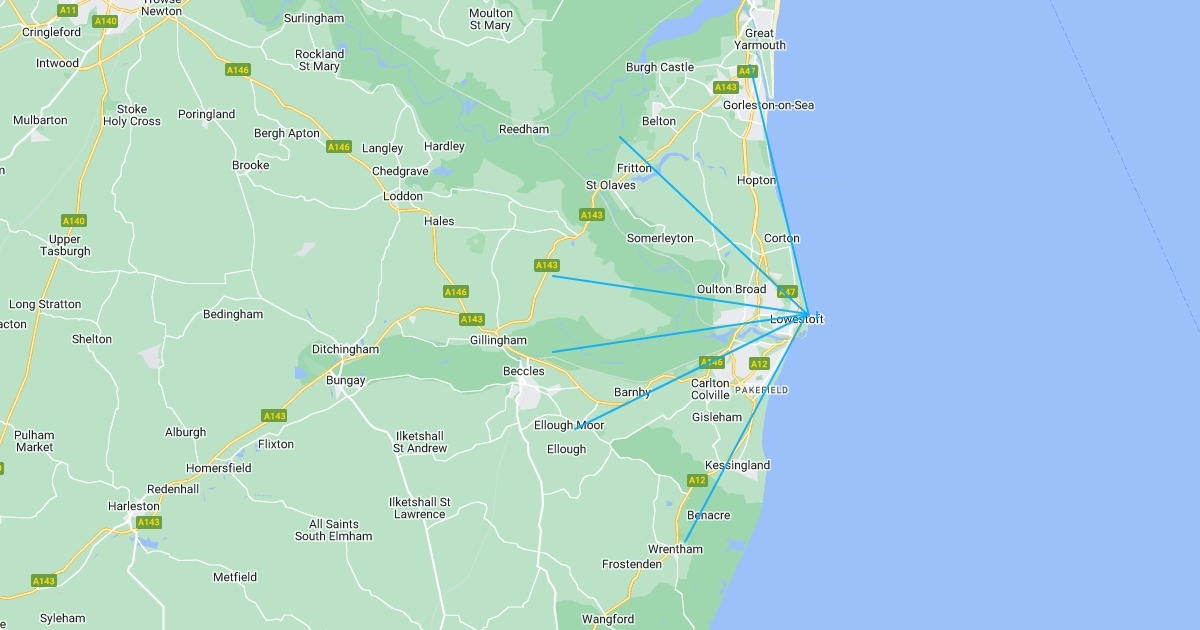Click the Wrentham label at line end
Viewport: 1200px width, 630px height.
click(675, 549)
